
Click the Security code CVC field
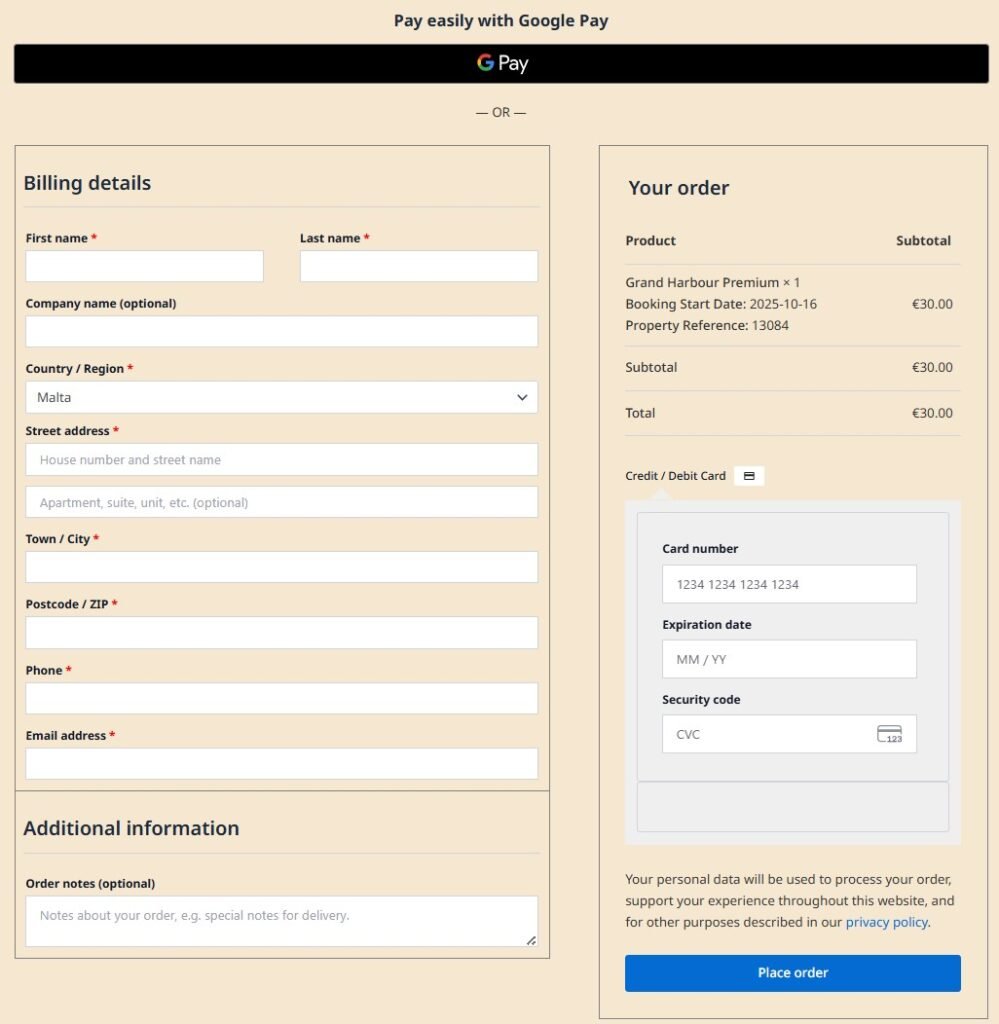(x=765, y=734)
